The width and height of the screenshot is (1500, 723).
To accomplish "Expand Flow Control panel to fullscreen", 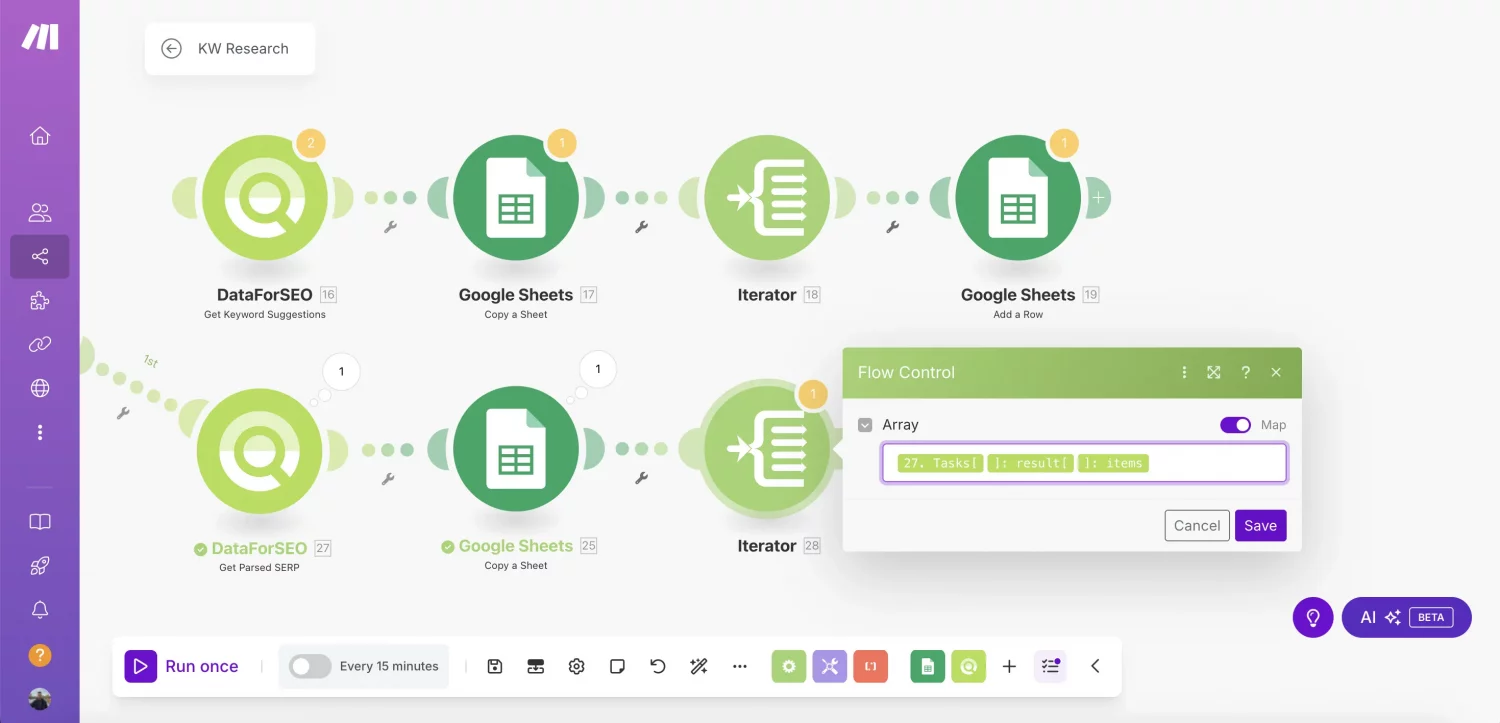I will point(1214,372).
